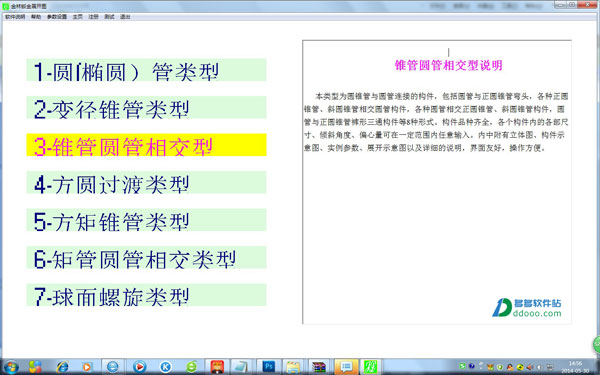Open the blue K music player icon
This screenshot has width=600, height=375.
(x=165, y=367)
